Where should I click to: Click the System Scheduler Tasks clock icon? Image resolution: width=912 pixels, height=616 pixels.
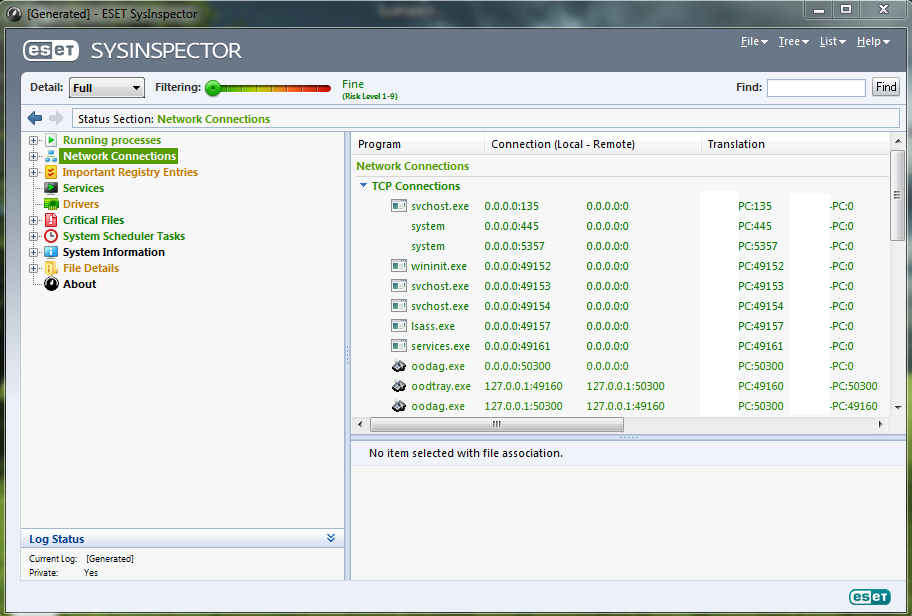[51, 236]
